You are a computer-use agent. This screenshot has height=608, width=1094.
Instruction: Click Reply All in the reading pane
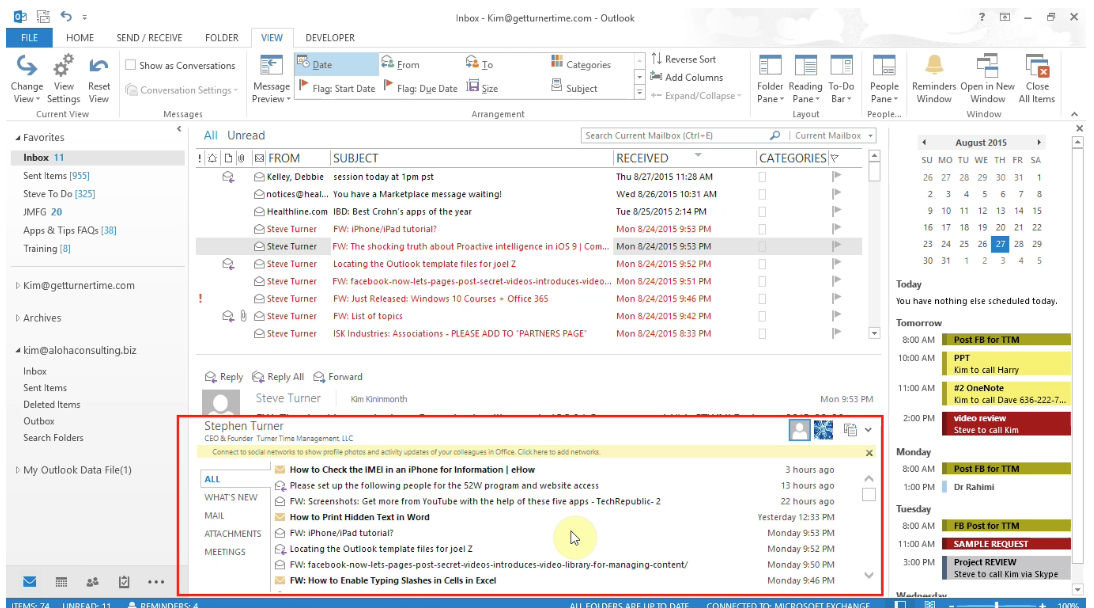[x=278, y=377]
